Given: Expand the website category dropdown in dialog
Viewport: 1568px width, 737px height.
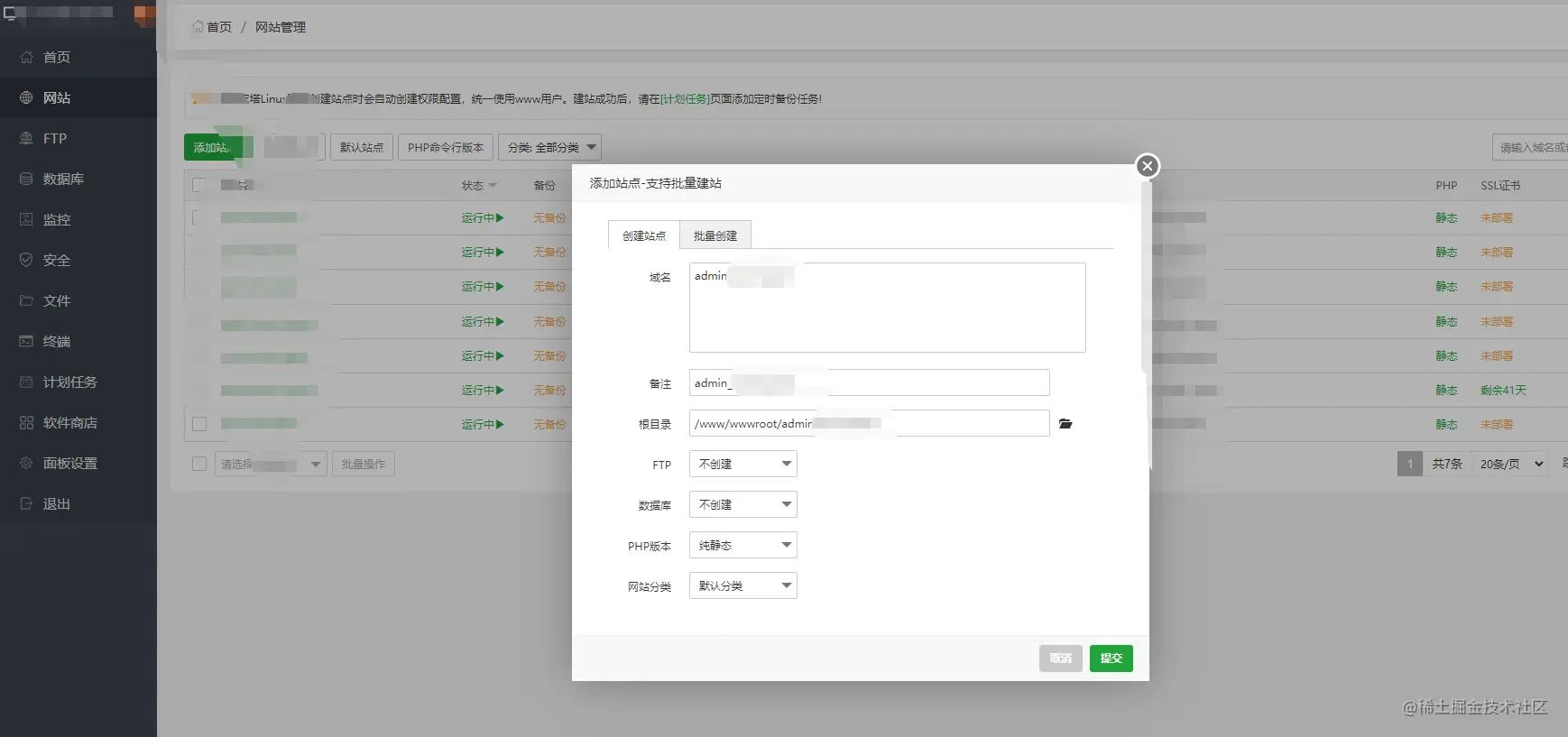Looking at the screenshot, I should pos(743,585).
